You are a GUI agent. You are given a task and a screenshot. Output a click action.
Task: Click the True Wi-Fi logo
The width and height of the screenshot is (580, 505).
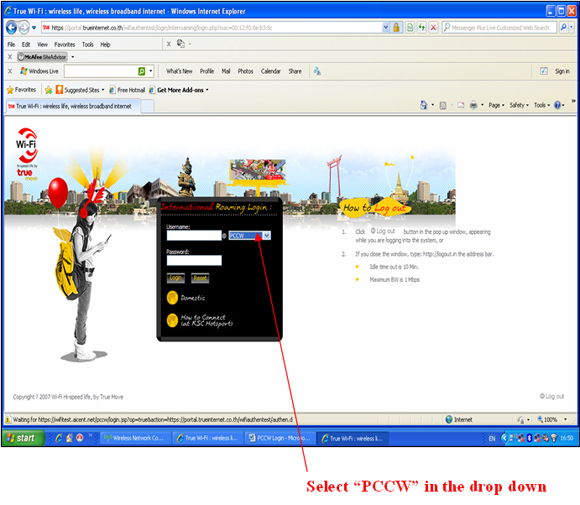point(27,154)
